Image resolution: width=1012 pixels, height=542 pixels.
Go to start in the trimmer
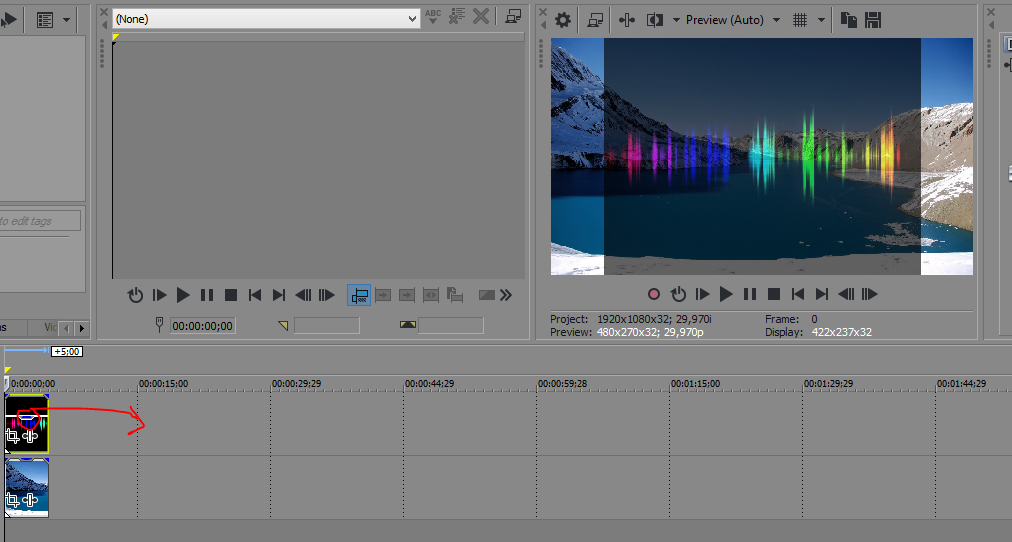click(x=255, y=296)
